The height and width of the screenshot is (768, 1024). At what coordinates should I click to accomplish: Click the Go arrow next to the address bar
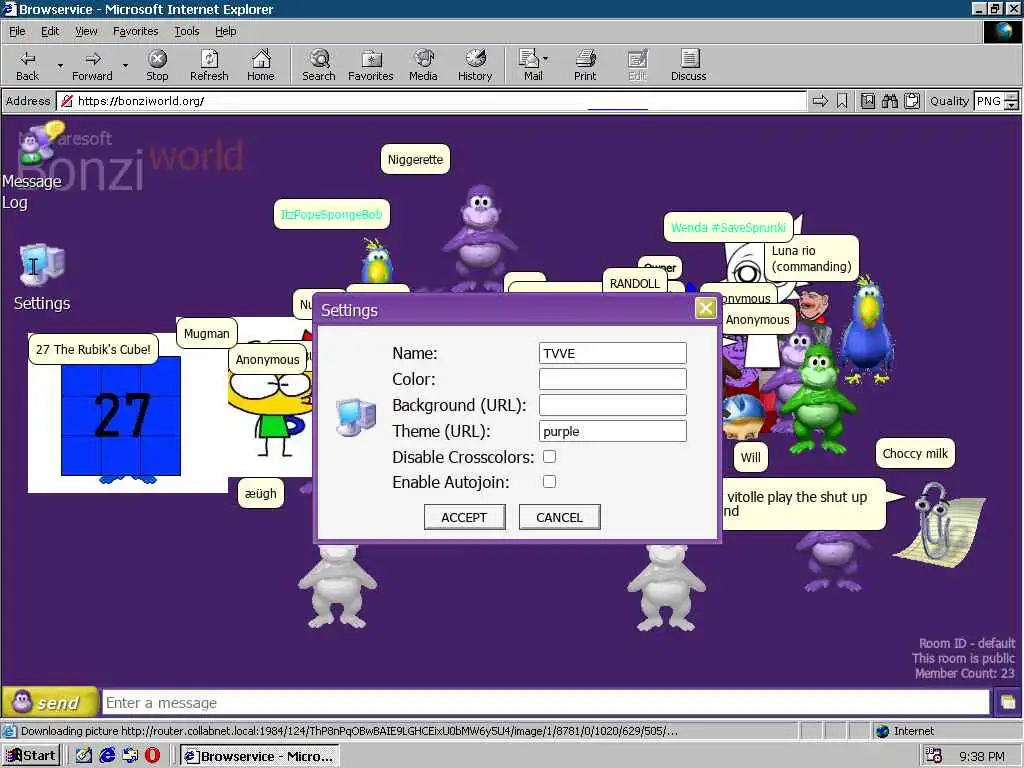tap(820, 101)
